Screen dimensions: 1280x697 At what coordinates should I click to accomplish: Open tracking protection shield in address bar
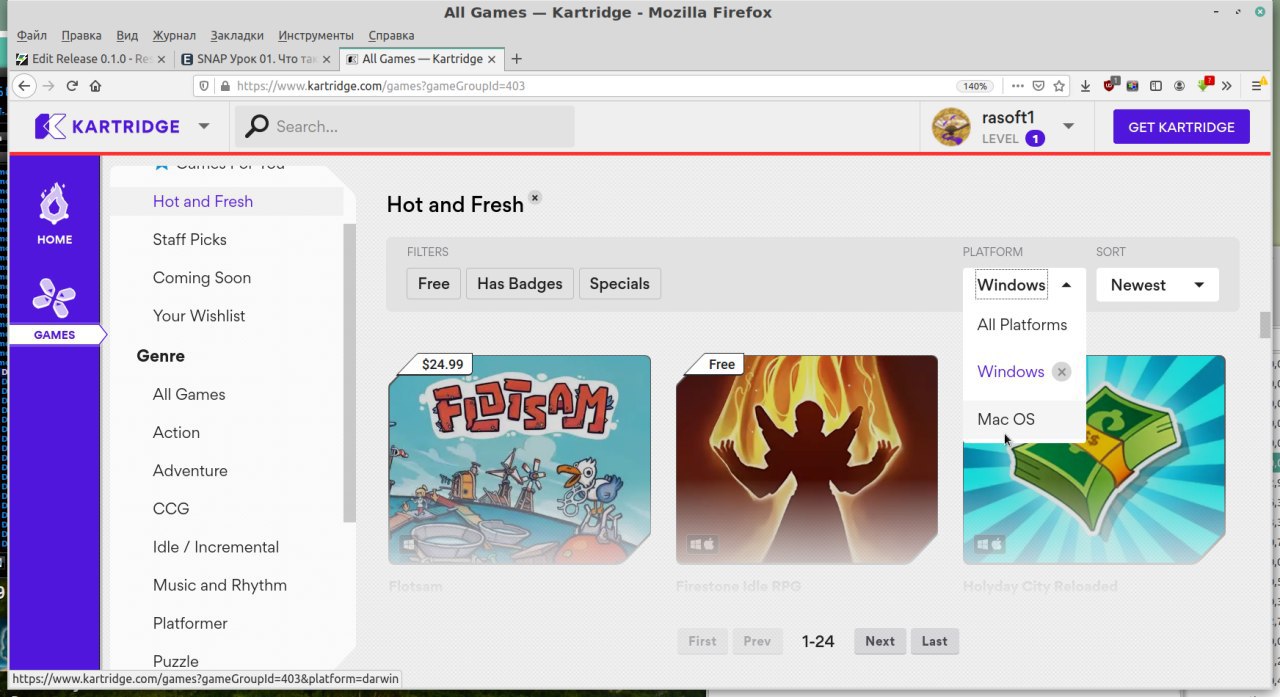205,86
